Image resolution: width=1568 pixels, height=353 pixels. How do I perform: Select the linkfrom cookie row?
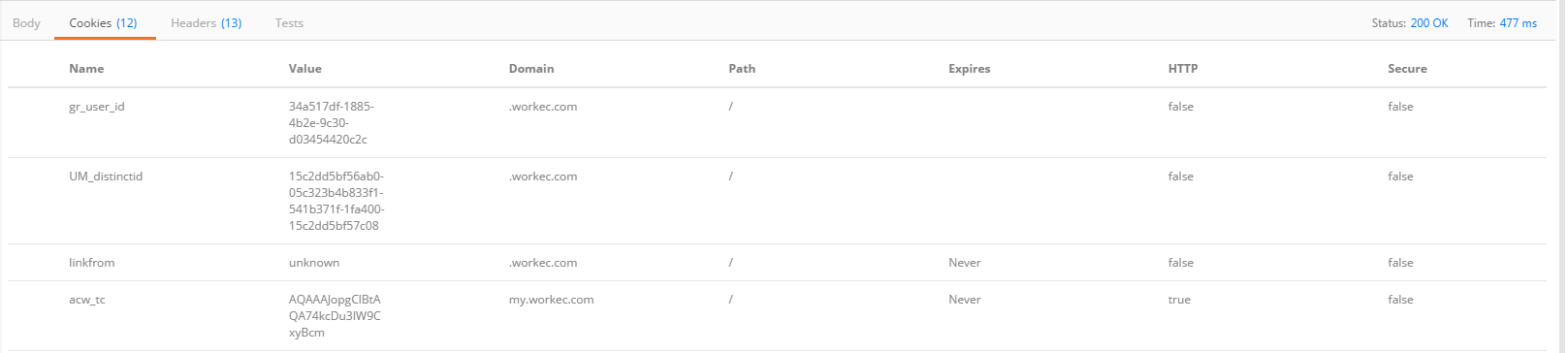777,263
